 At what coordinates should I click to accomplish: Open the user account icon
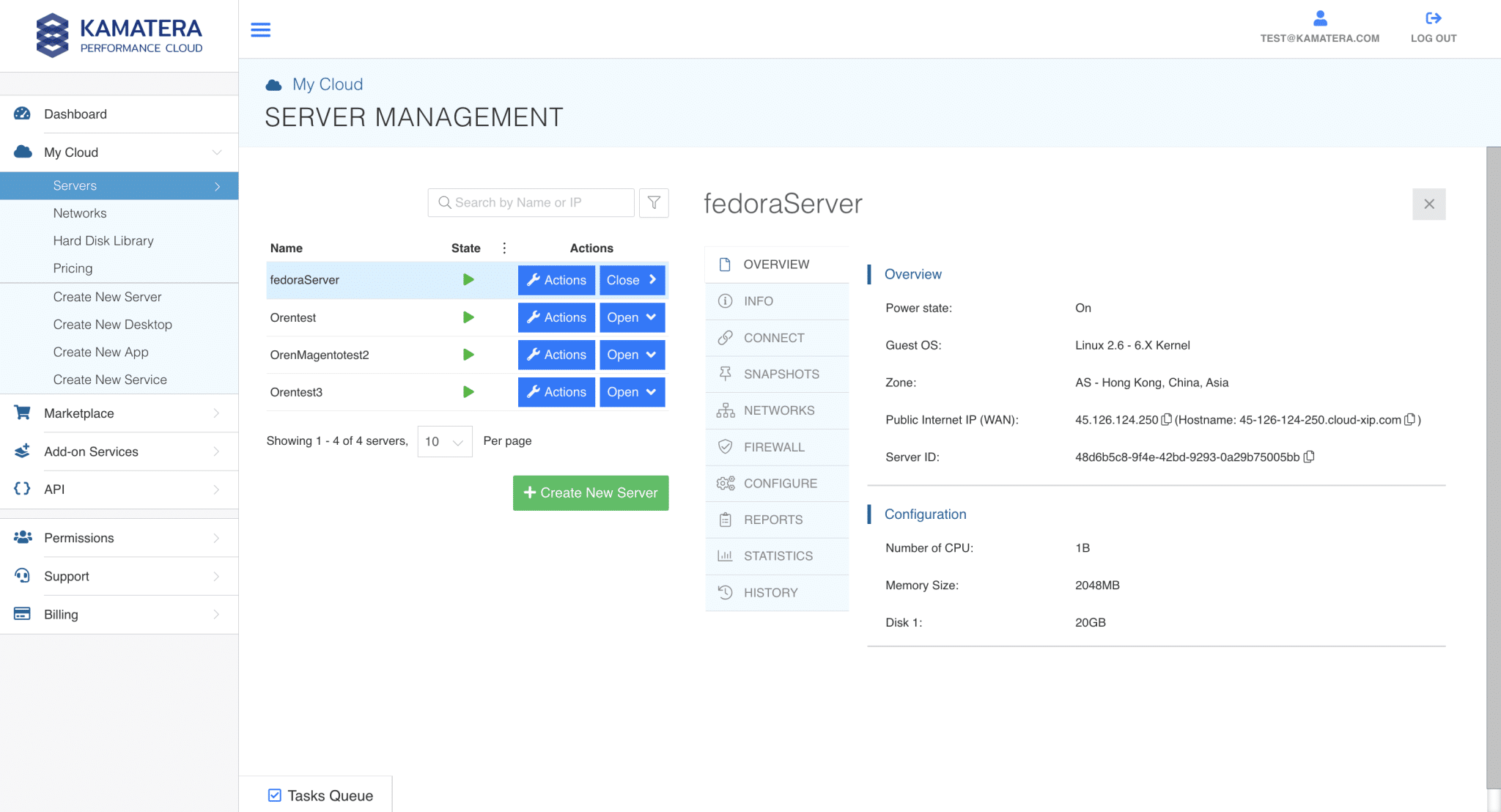(1319, 18)
